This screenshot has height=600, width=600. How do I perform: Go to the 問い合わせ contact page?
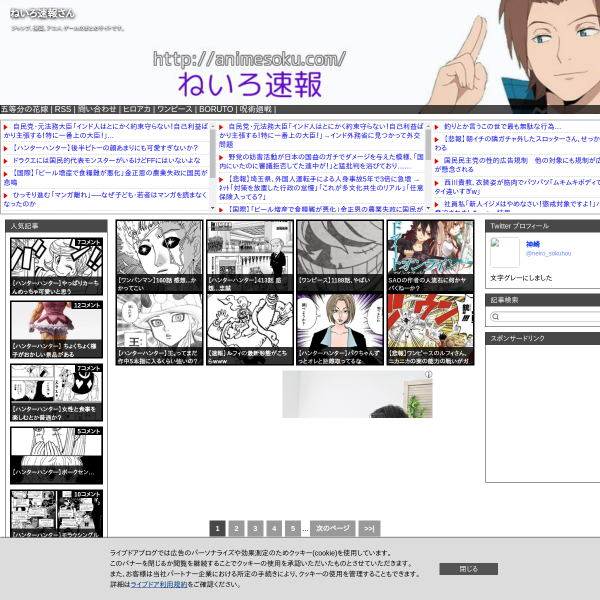[97, 109]
